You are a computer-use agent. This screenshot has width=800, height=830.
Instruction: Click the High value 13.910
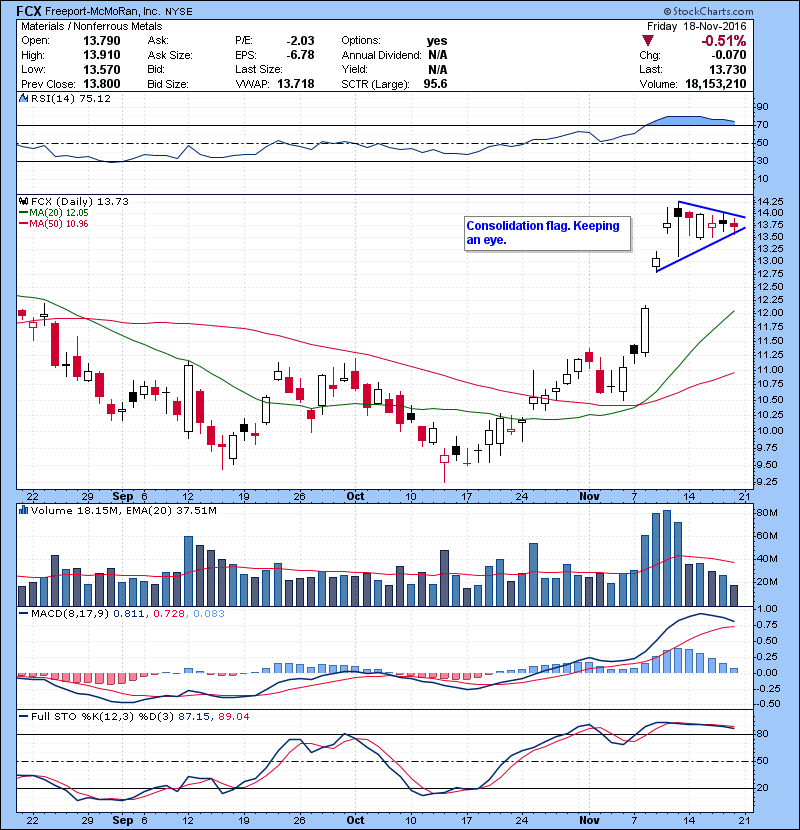tap(102, 55)
